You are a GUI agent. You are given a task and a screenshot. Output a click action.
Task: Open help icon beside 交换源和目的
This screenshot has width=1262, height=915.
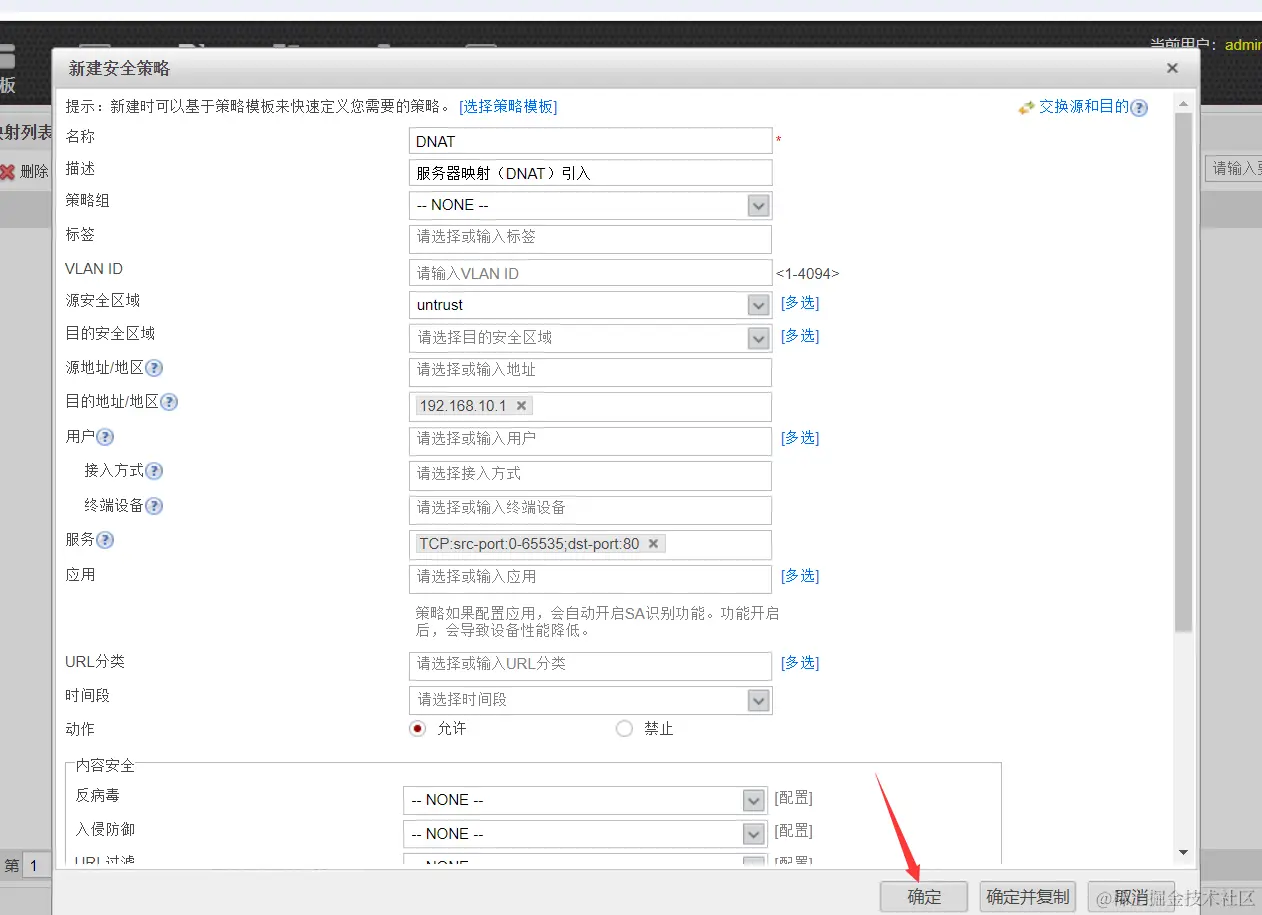1139,108
